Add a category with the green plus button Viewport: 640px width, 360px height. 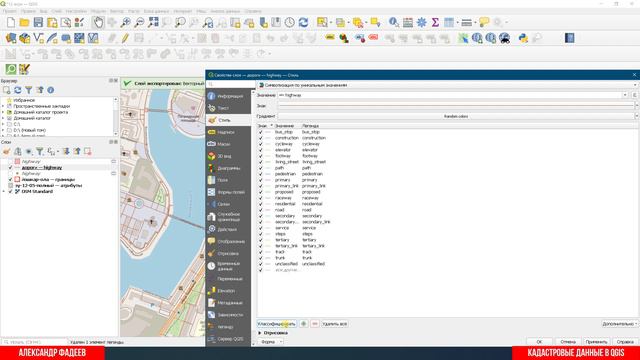click(304, 324)
